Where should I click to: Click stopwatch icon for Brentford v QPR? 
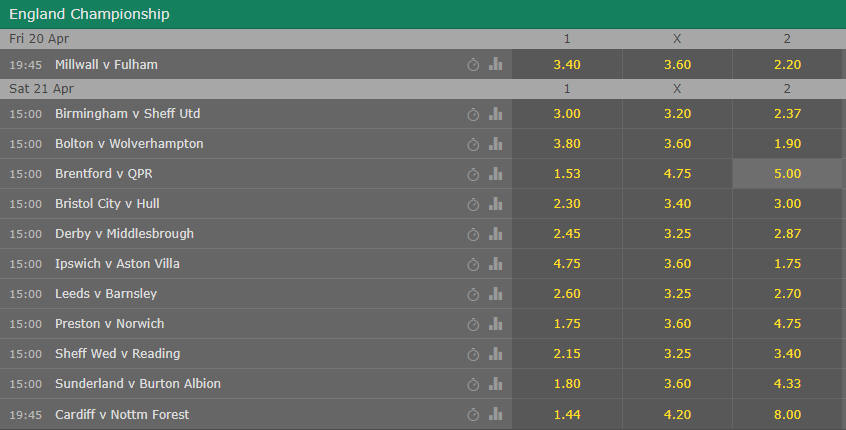click(x=473, y=174)
